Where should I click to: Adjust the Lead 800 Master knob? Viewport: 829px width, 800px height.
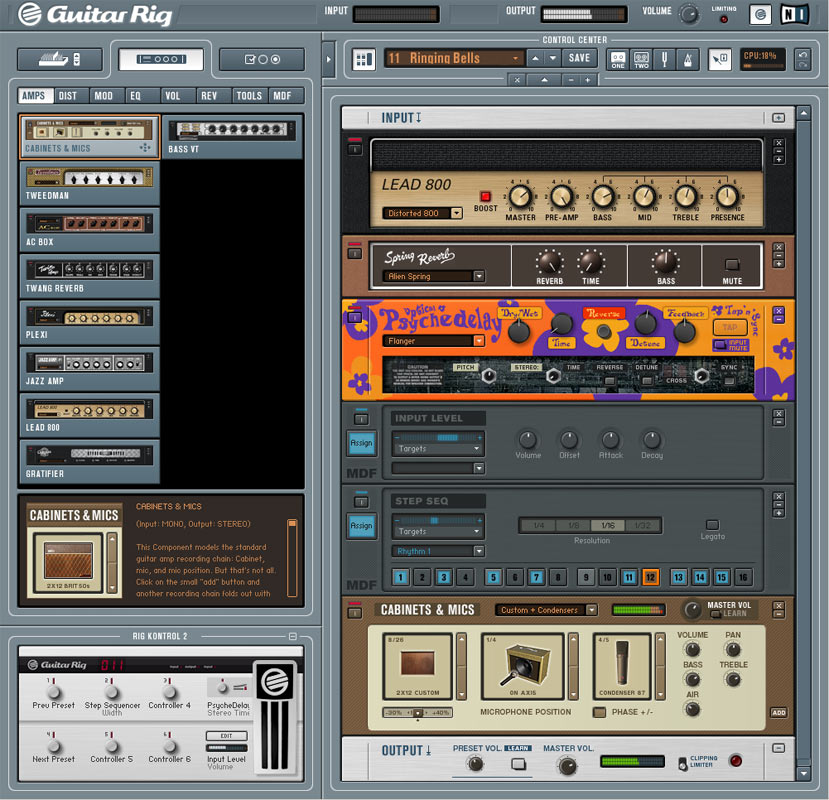coord(520,196)
